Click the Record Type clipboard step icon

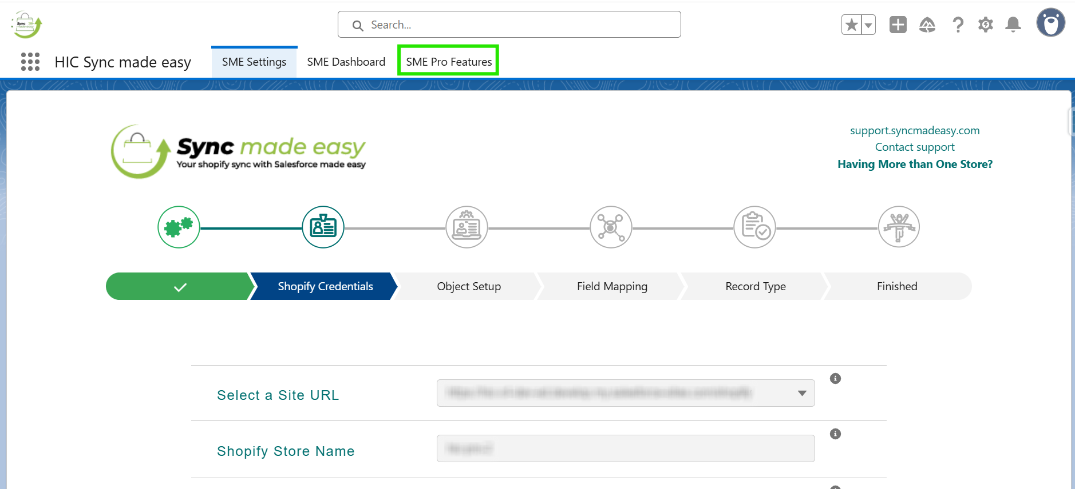[x=755, y=226]
